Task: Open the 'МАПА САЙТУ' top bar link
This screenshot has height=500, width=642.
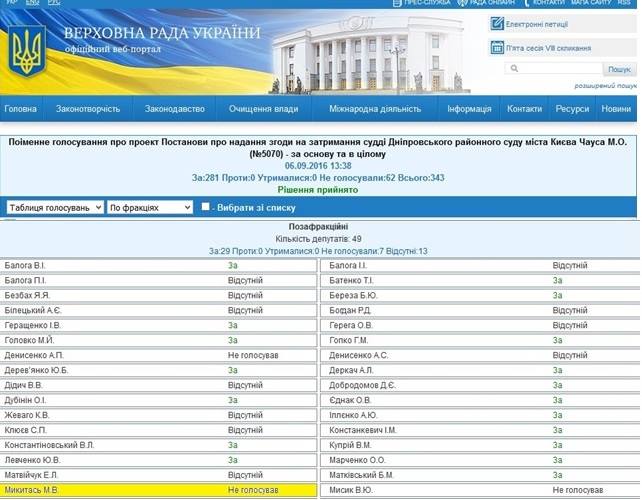Action: (591, 2)
